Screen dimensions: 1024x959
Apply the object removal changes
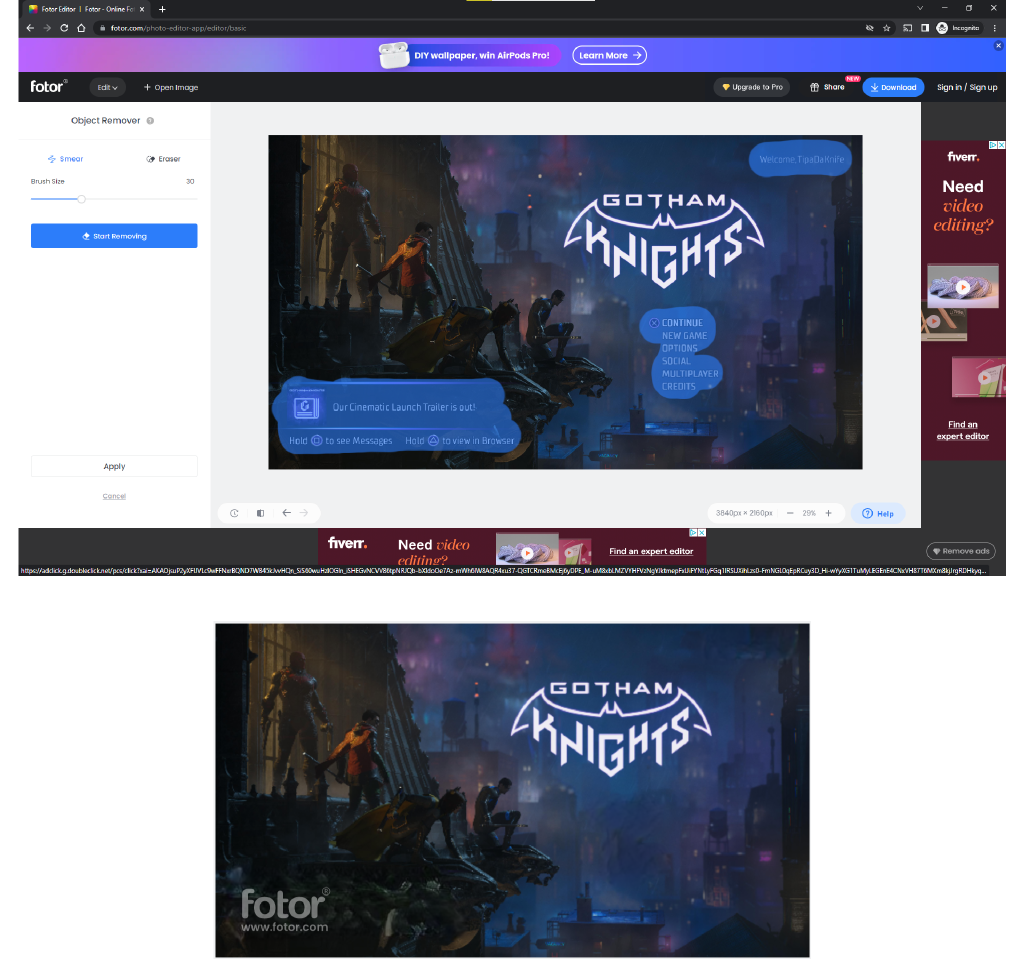click(114, 466)
